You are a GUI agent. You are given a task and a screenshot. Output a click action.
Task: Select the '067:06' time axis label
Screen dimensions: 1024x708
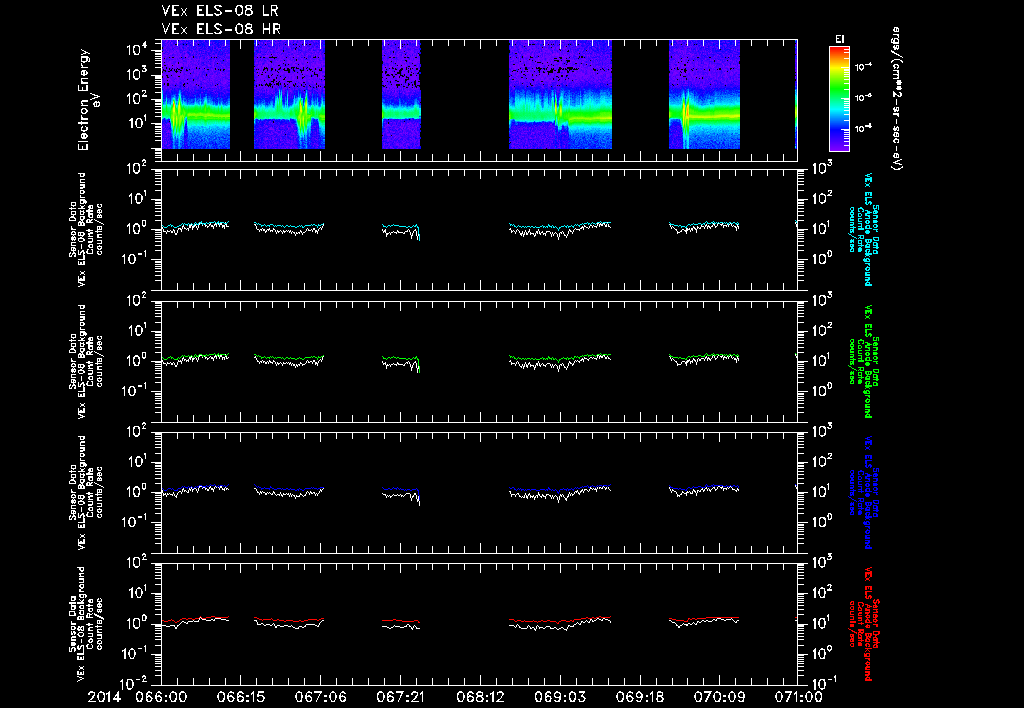(320, 697)
